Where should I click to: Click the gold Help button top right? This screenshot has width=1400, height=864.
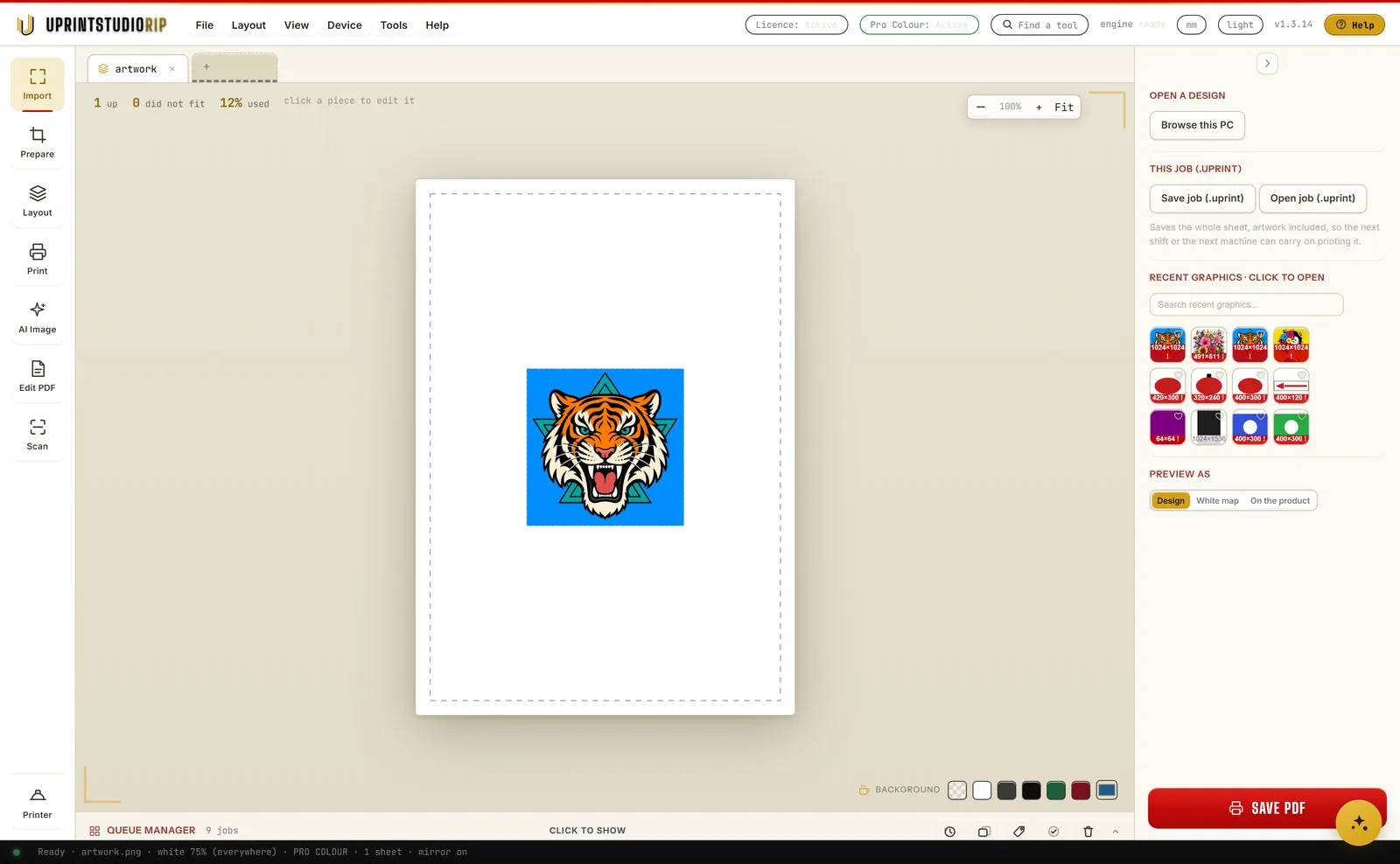1354,24
